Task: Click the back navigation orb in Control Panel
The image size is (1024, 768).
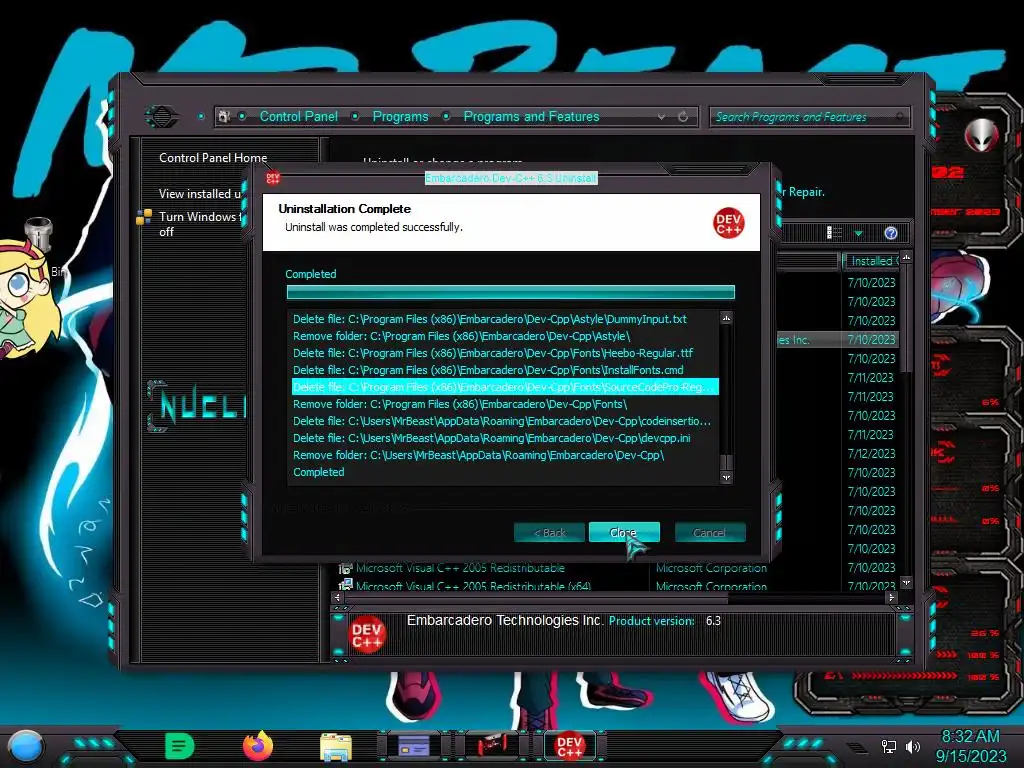Action: (x=161, y=118)
